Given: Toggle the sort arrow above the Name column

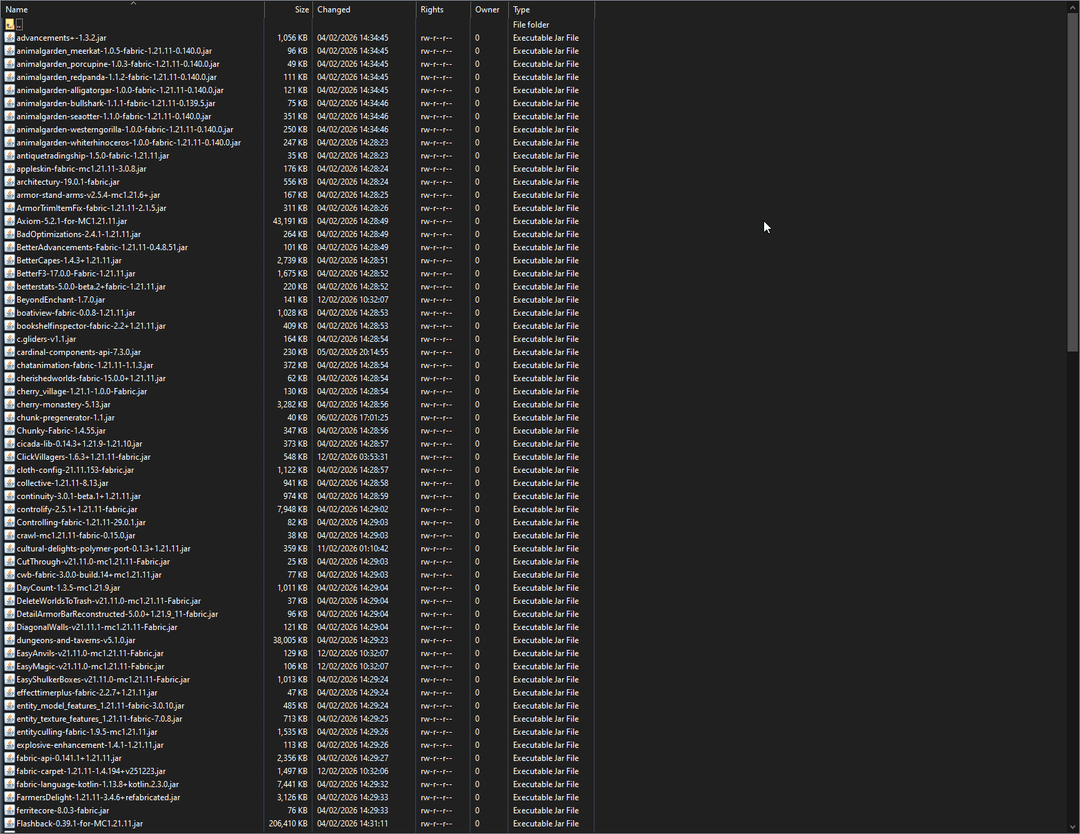Looking at the screenshot, I should point(133,3).
